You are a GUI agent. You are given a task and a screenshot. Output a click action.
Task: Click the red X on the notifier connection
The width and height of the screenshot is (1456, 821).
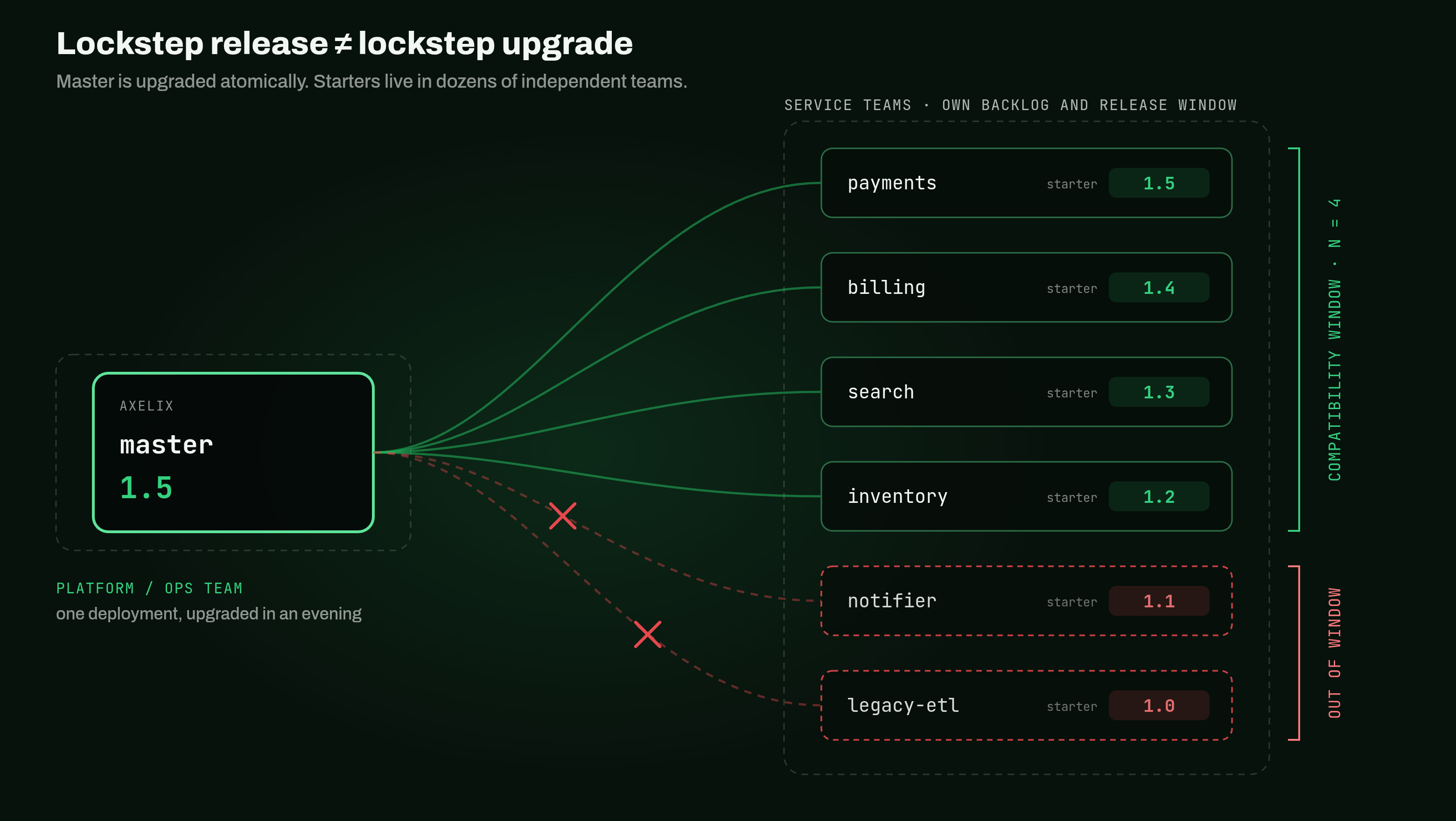[x=562, y=516]
